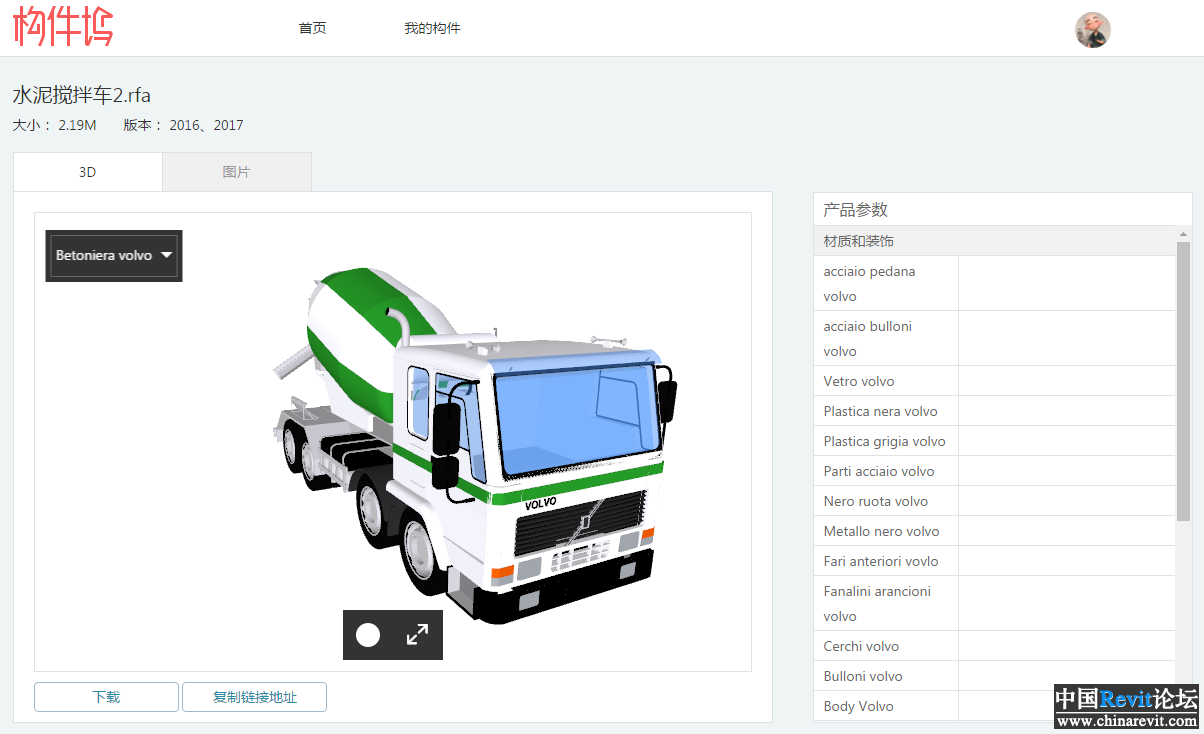Click the 水泥搅拌车2.rfa file title
Screen dimensions: 1204x734
82,95
